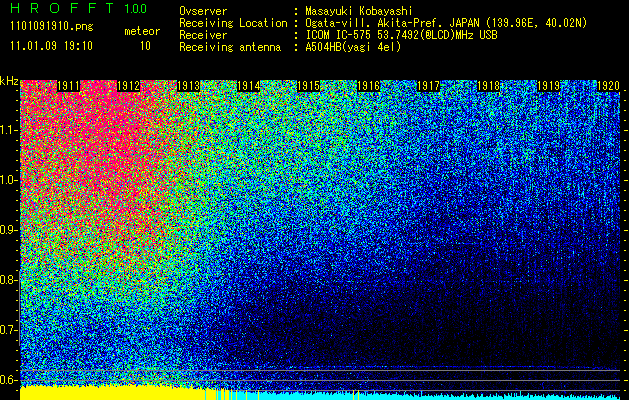Select the Ogata-vill. Akita-Pref. JAPAN location text
Screen dimensions: 629x400
coord(446,23)
